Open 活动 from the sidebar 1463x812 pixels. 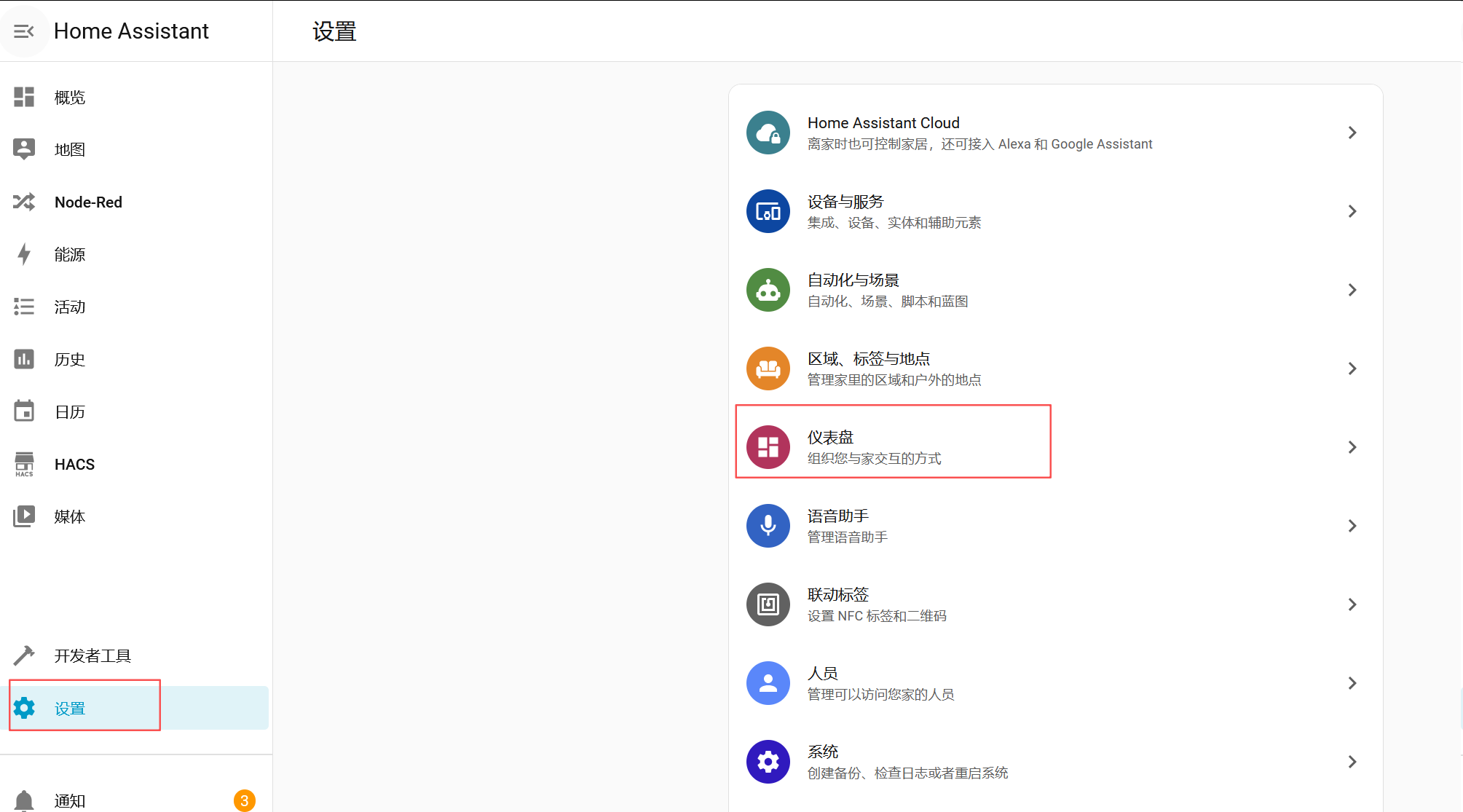click(x=24, y=307)
